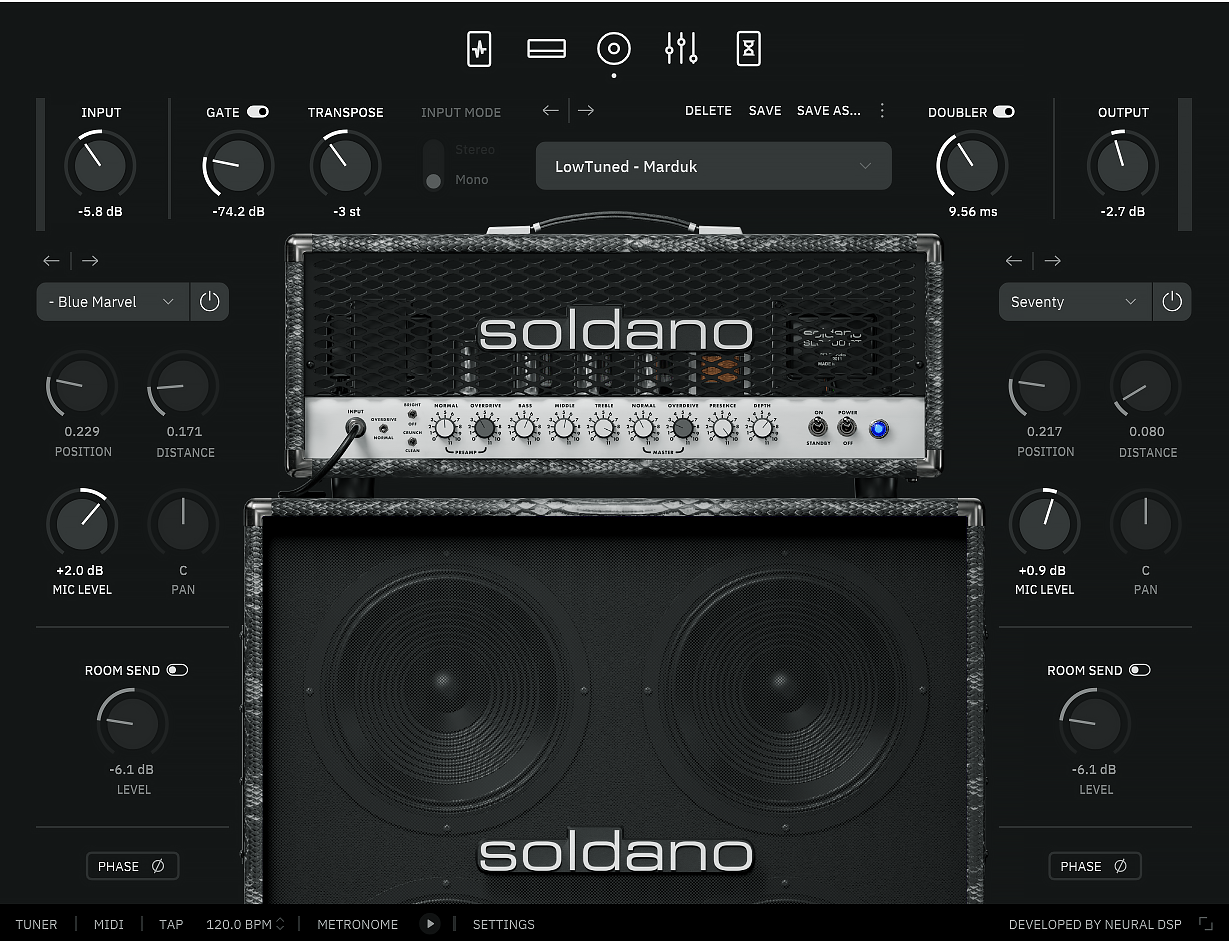Select next mic on right cab channel

click(1052, 261)
